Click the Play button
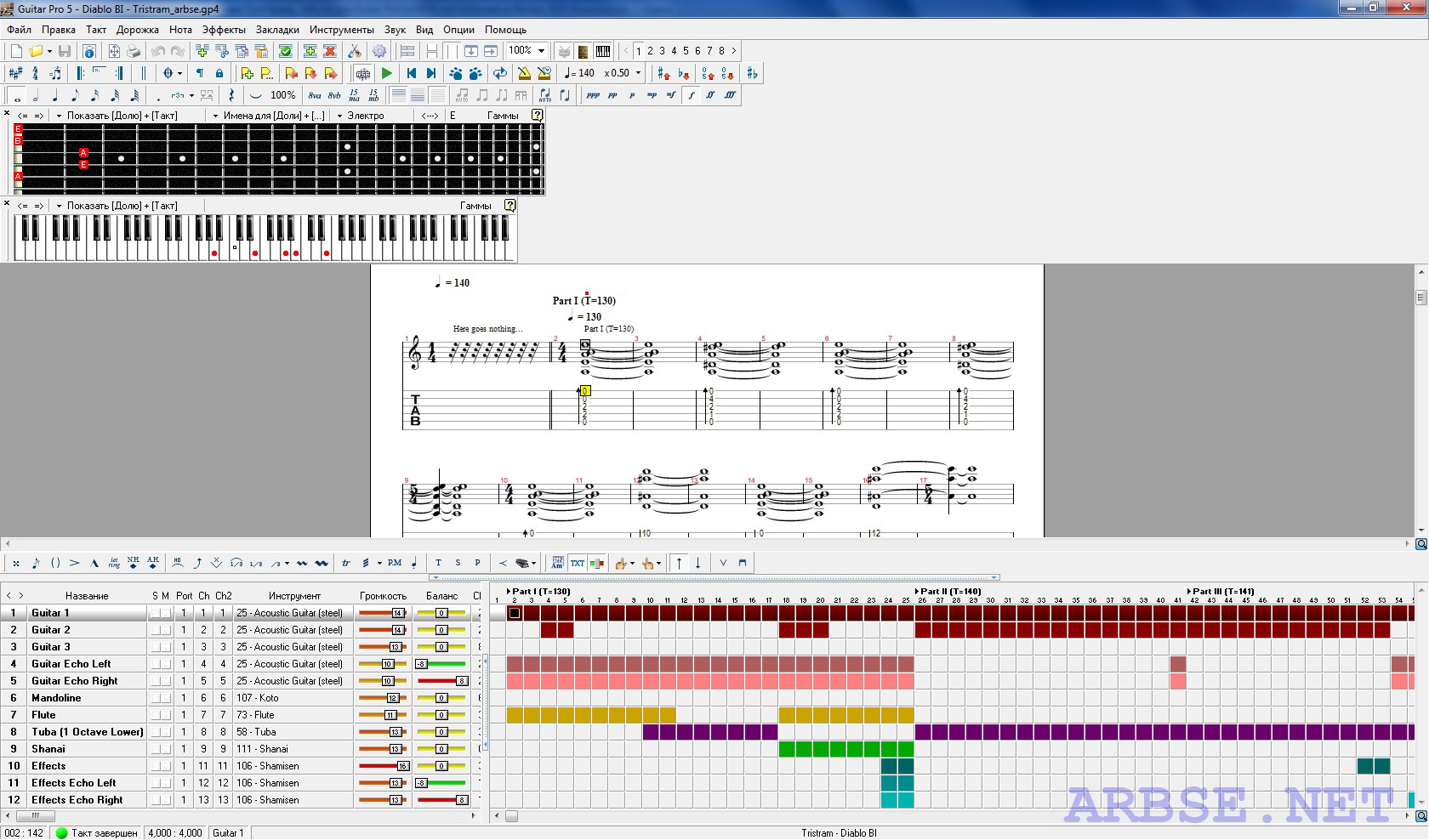The width and height of the screenshot is (1429, 840). [387, 73]
